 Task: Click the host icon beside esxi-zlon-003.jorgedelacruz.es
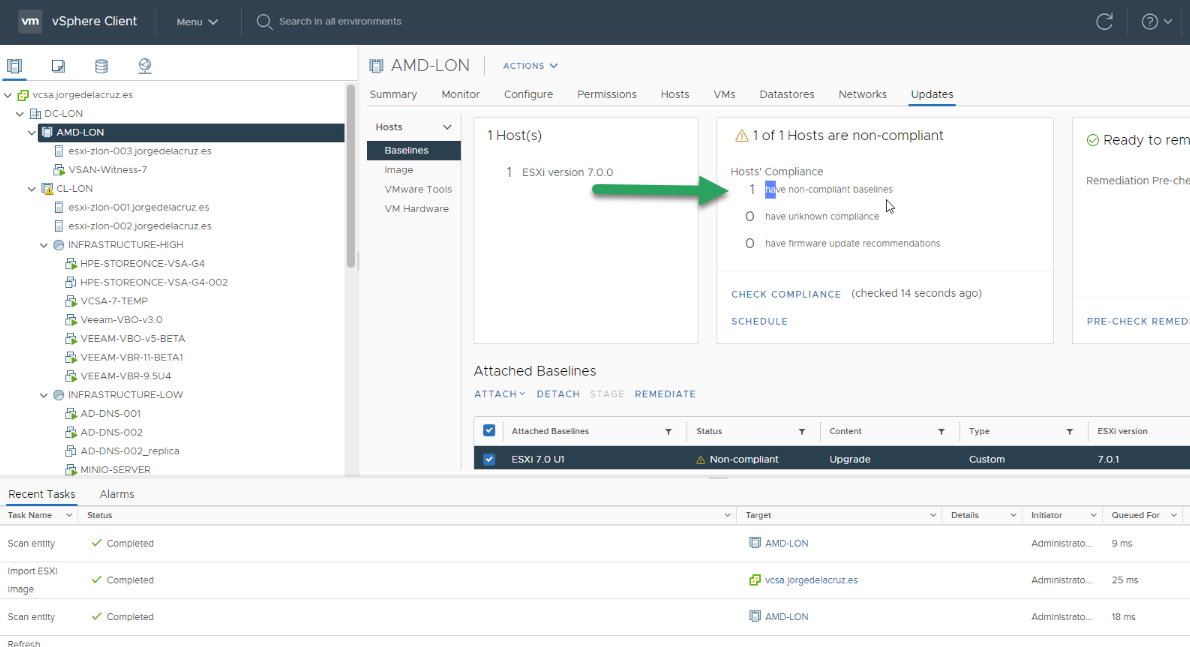coord(59,151)
